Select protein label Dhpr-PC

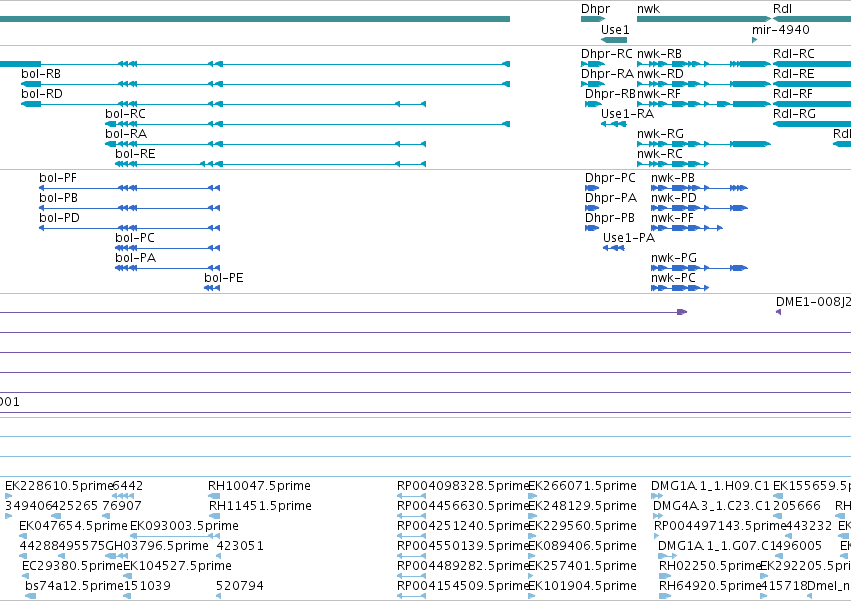click(610, 178)
